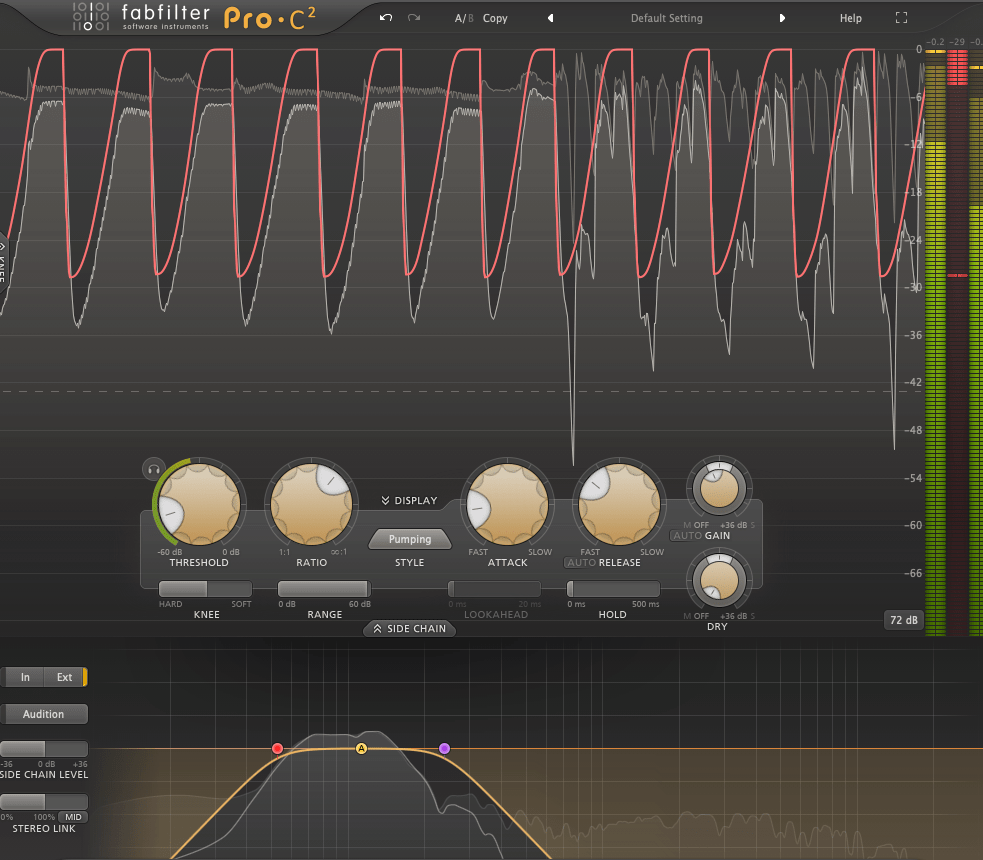Screen dimensions: 983x860
Task: Collapse the Display expander
Action: coord(409,500)
